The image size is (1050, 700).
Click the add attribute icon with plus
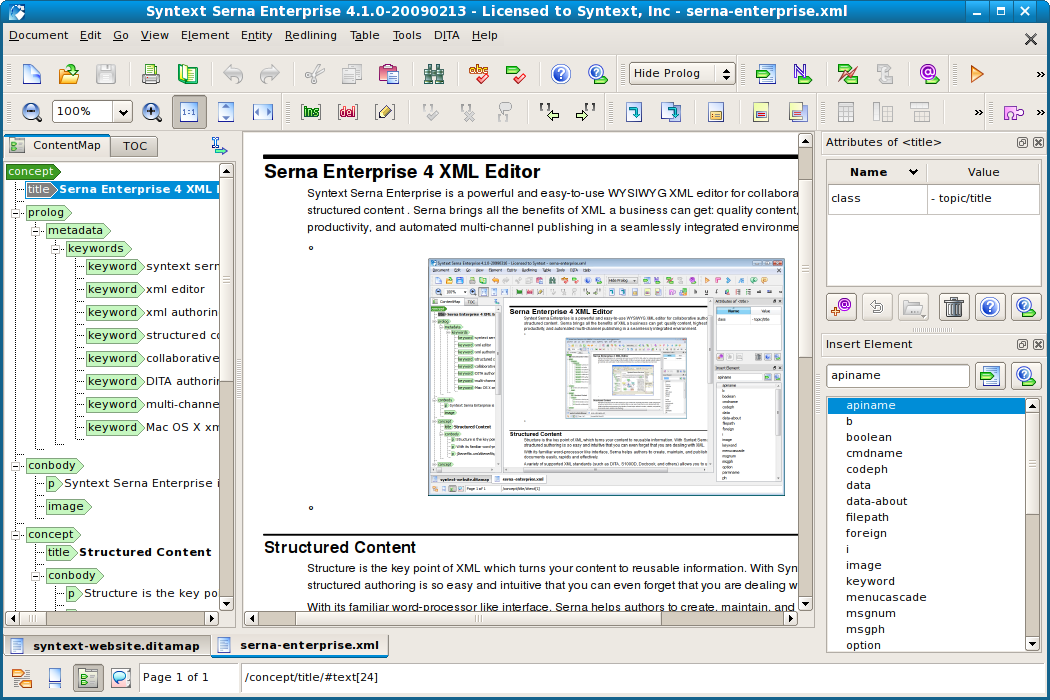coord(841,307)
